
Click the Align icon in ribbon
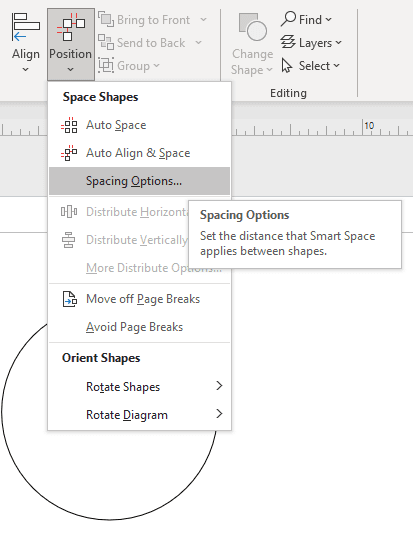pyautogui.click(x=25, y=27)
